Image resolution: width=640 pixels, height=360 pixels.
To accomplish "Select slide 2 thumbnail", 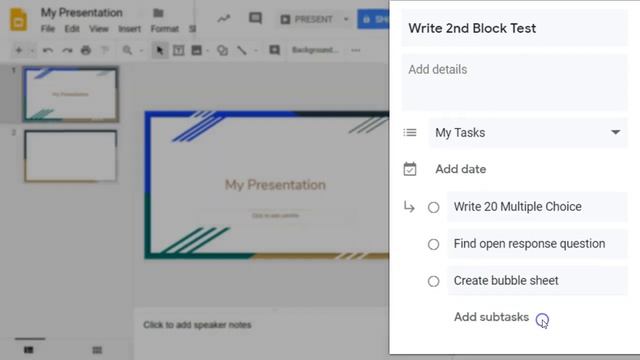I will pyautogui.click(x=71, y=156).
